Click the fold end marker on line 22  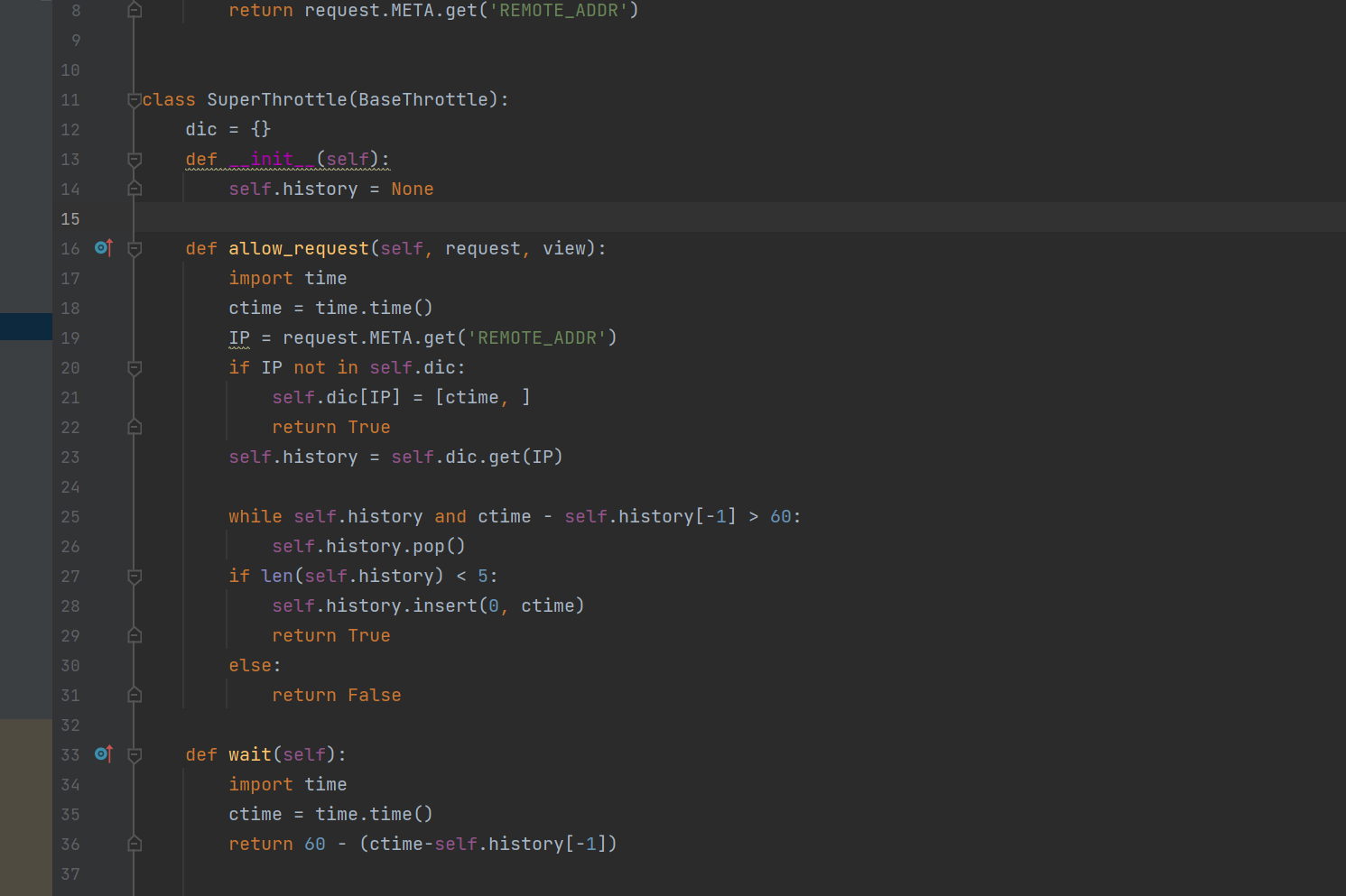click(x=135, y=427)
